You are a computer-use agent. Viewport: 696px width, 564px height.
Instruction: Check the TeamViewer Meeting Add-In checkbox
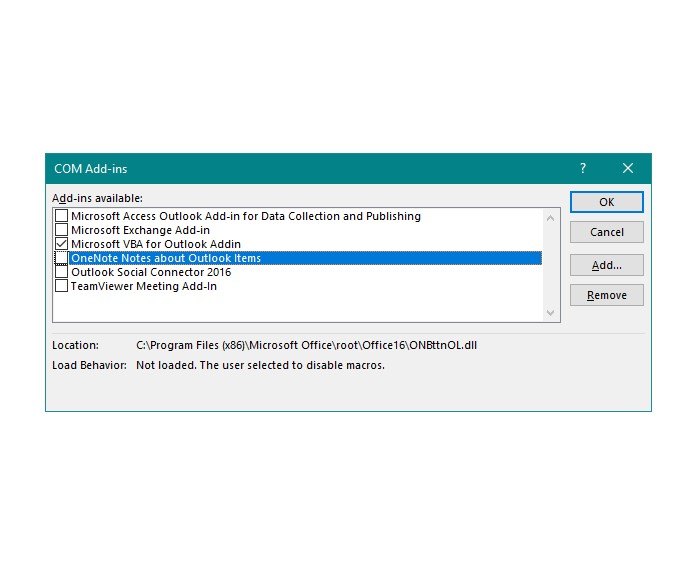coord(61,286)
